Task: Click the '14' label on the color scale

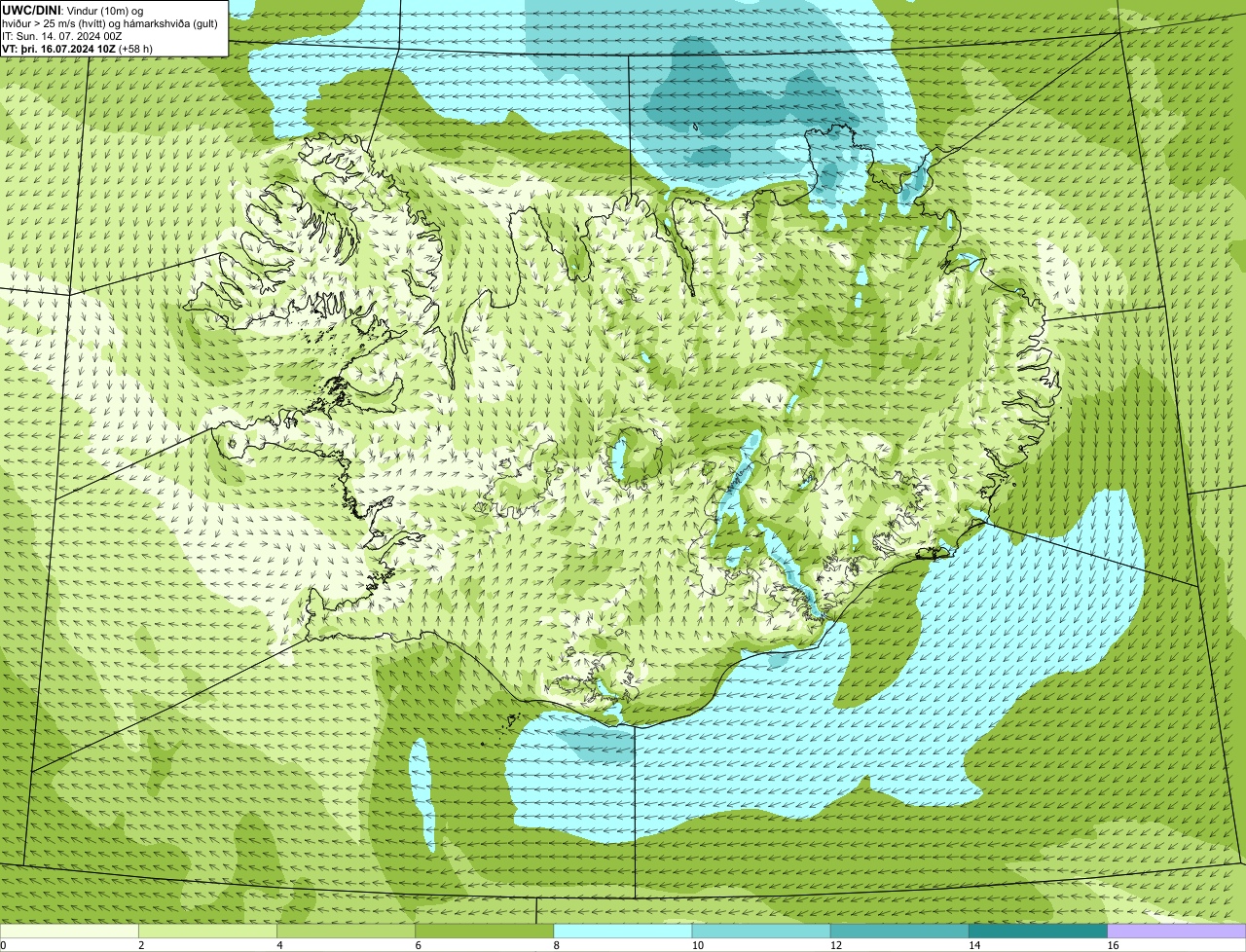Action: coord(974,945)
